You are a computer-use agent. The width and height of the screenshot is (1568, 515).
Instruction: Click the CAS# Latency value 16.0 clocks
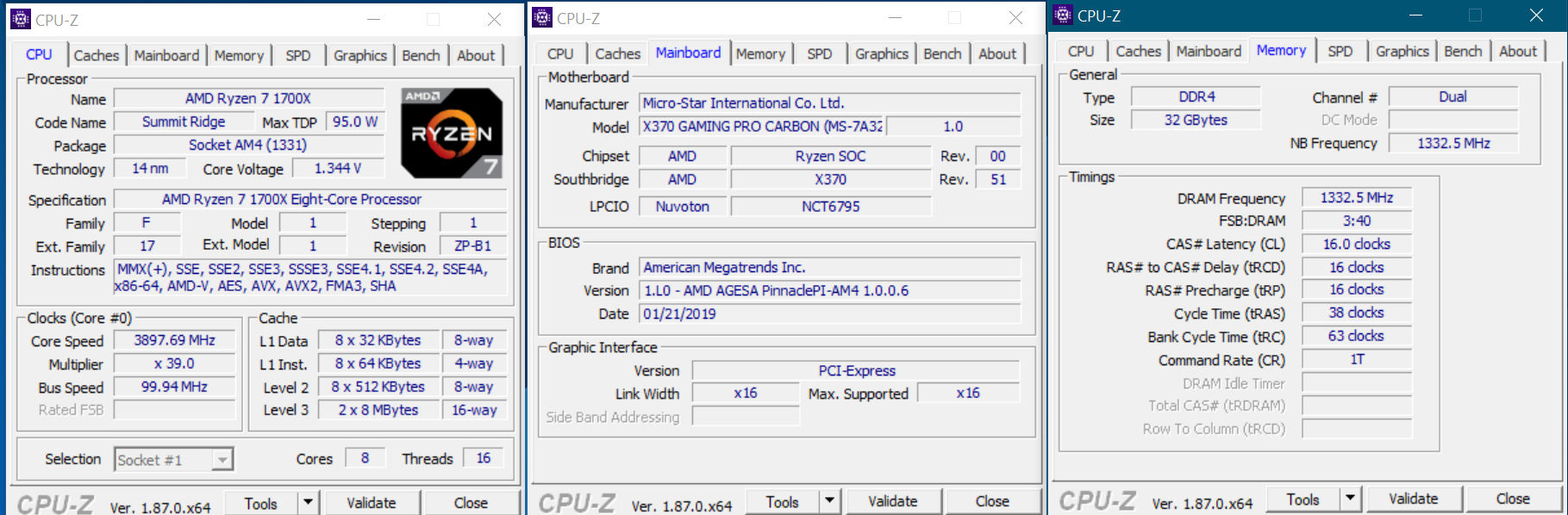tap(1357, 244)
